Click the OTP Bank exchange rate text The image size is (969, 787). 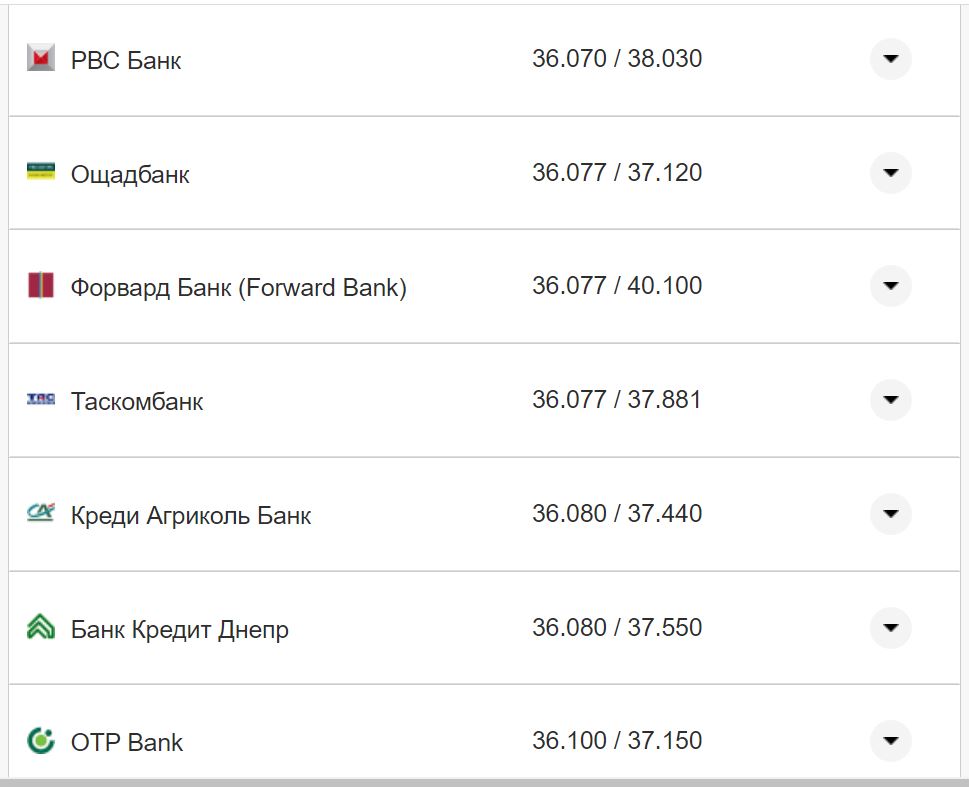[619, 741]
